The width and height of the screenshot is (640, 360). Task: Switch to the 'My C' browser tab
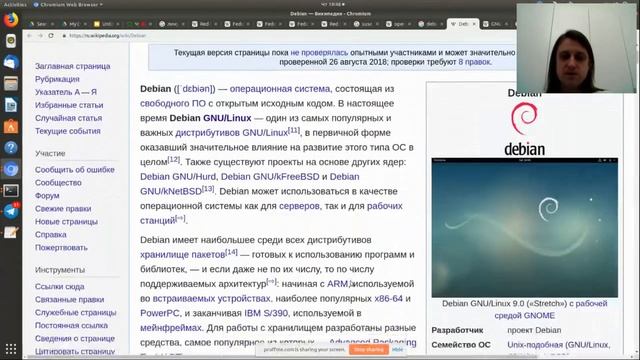coord(74,24)
